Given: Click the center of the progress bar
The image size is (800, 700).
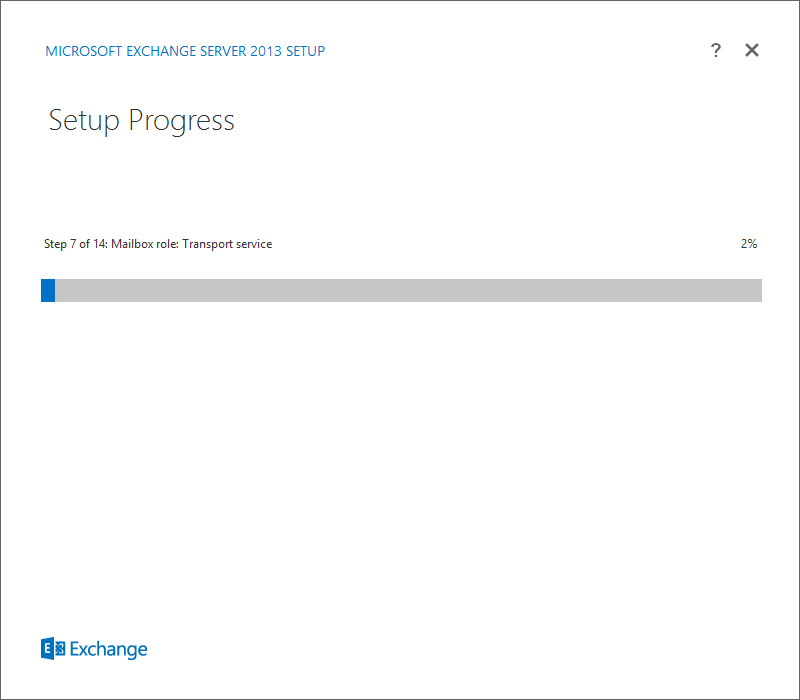Looking at the screenshot, I should point(401,290).
